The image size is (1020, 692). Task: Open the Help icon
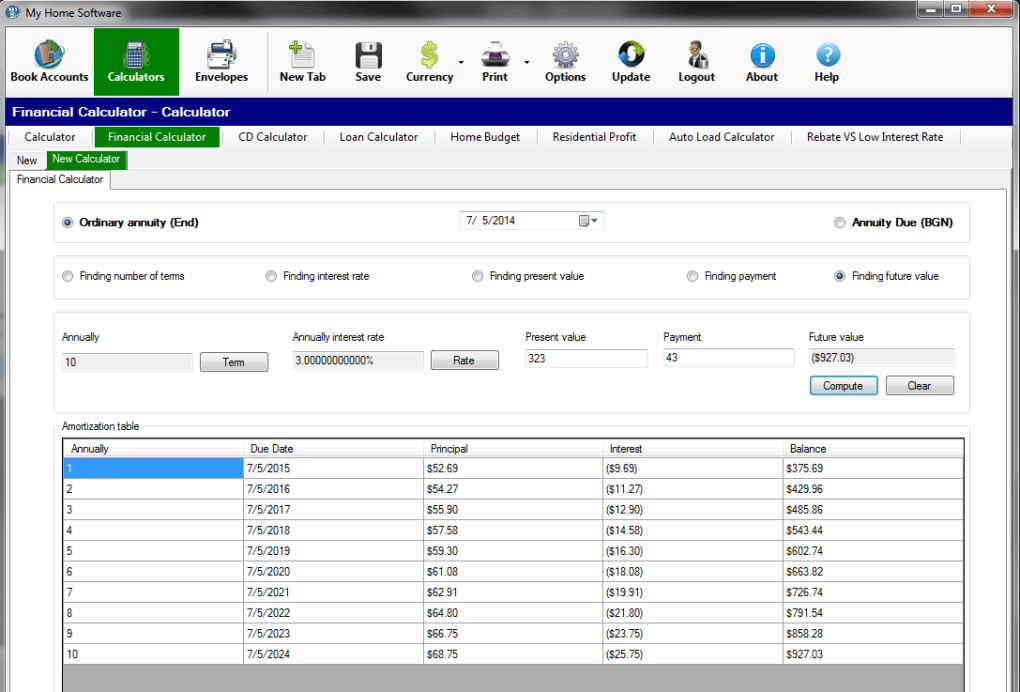pos(826,61)
